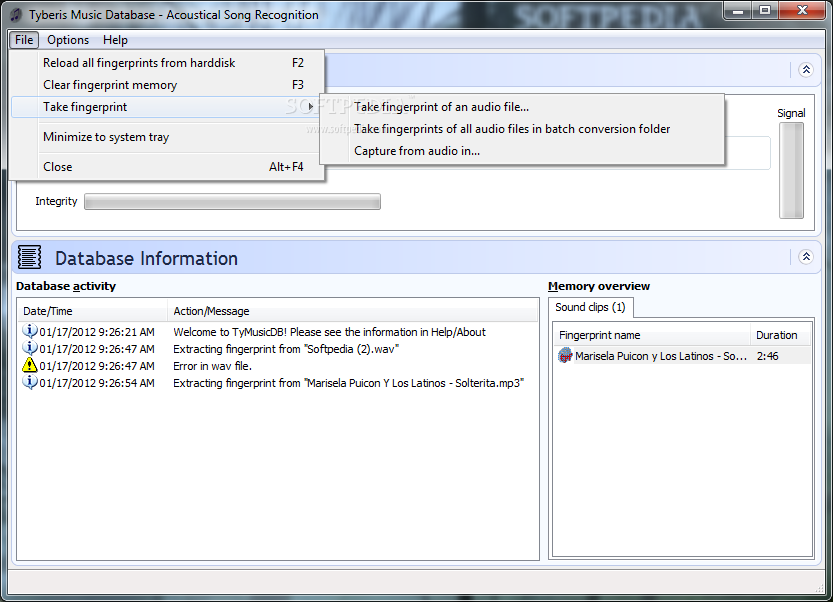Click the resize grip in the status bar corner
833x602 pixels.
pos(820,588)
